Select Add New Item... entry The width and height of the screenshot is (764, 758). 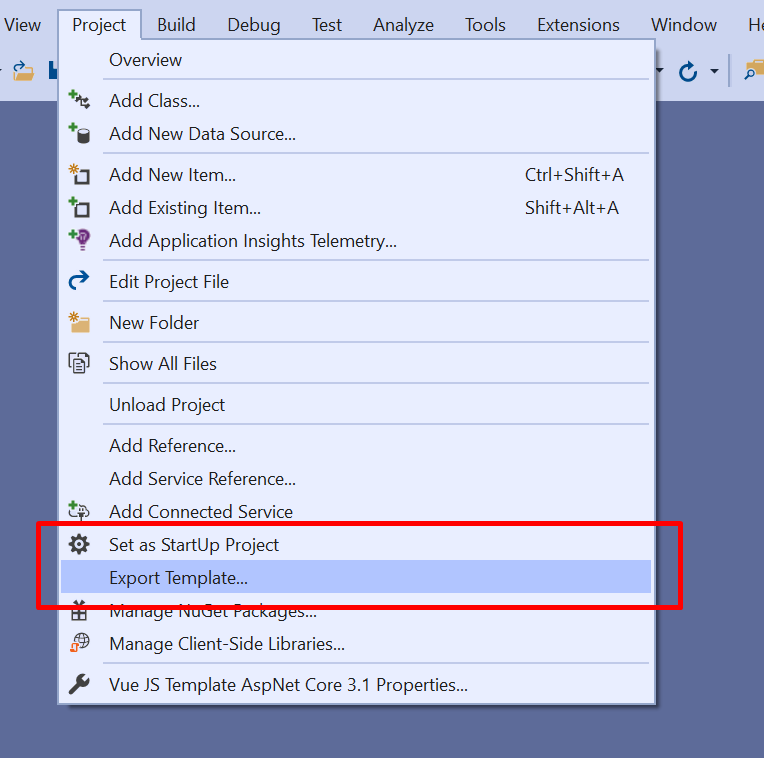[x=356, y=175]
